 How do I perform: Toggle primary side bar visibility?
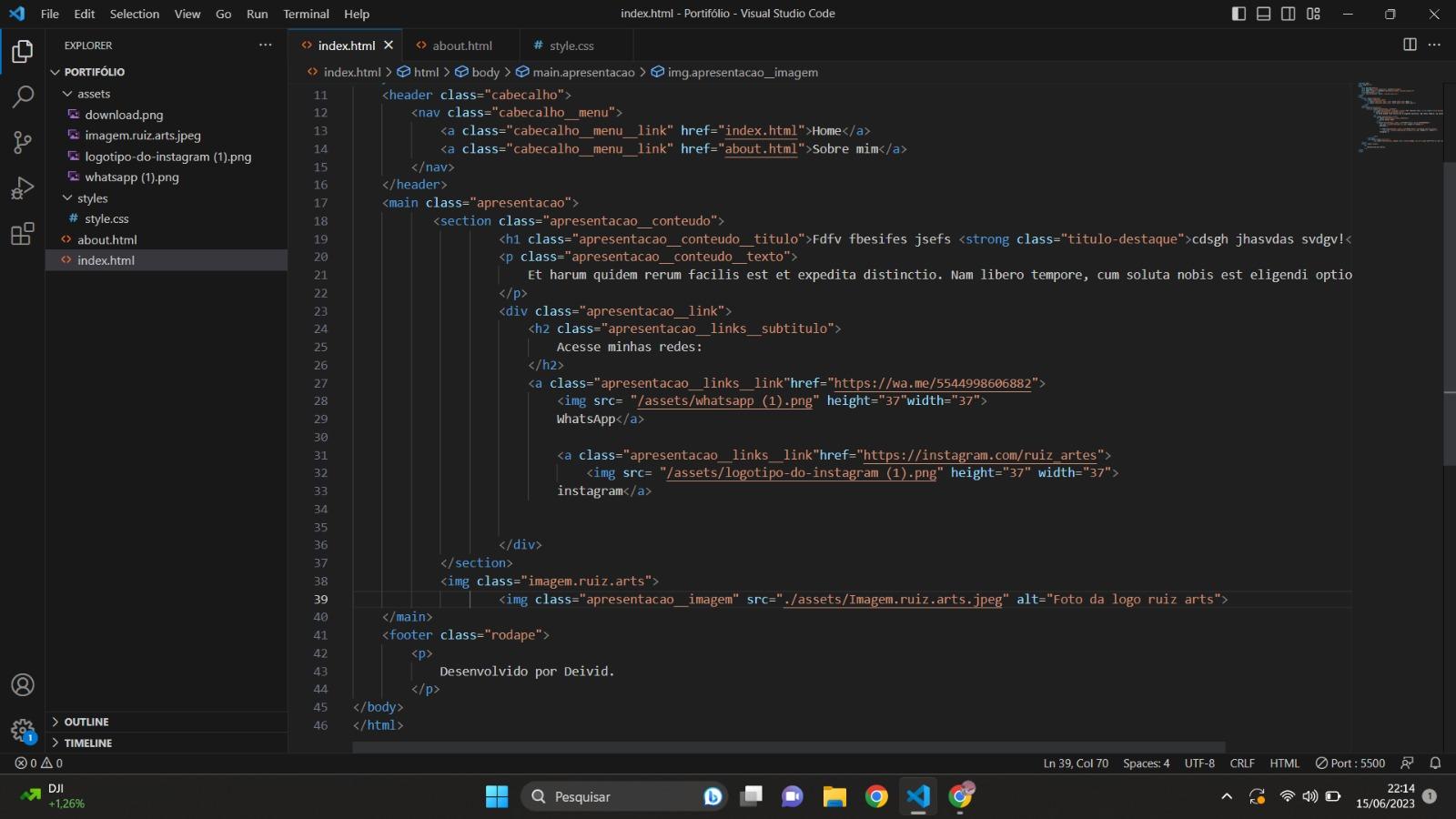1239,14
